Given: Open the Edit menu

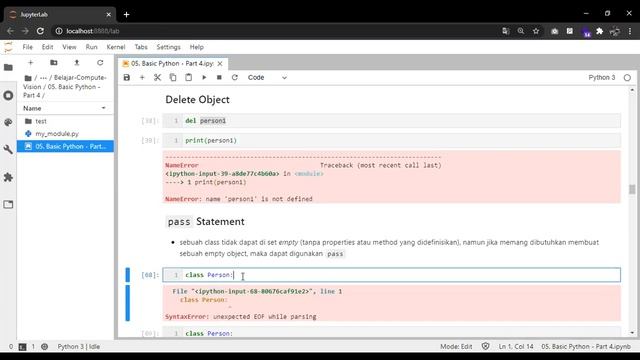Looking at the screenshot, I should (47, 47).
